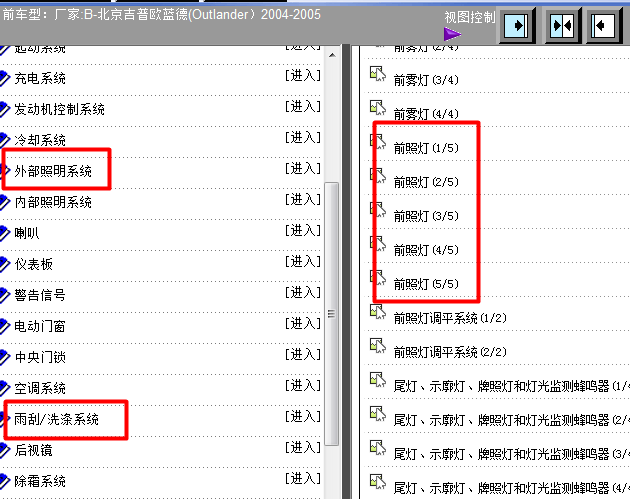Screen dimensions: 630x499
Task: Click [进入] for 充电系统
Action: click(x=303, y=75)
